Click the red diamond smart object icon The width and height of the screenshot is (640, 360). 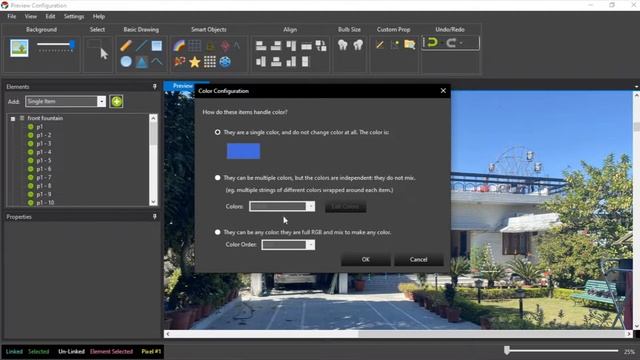coord(224,45)
